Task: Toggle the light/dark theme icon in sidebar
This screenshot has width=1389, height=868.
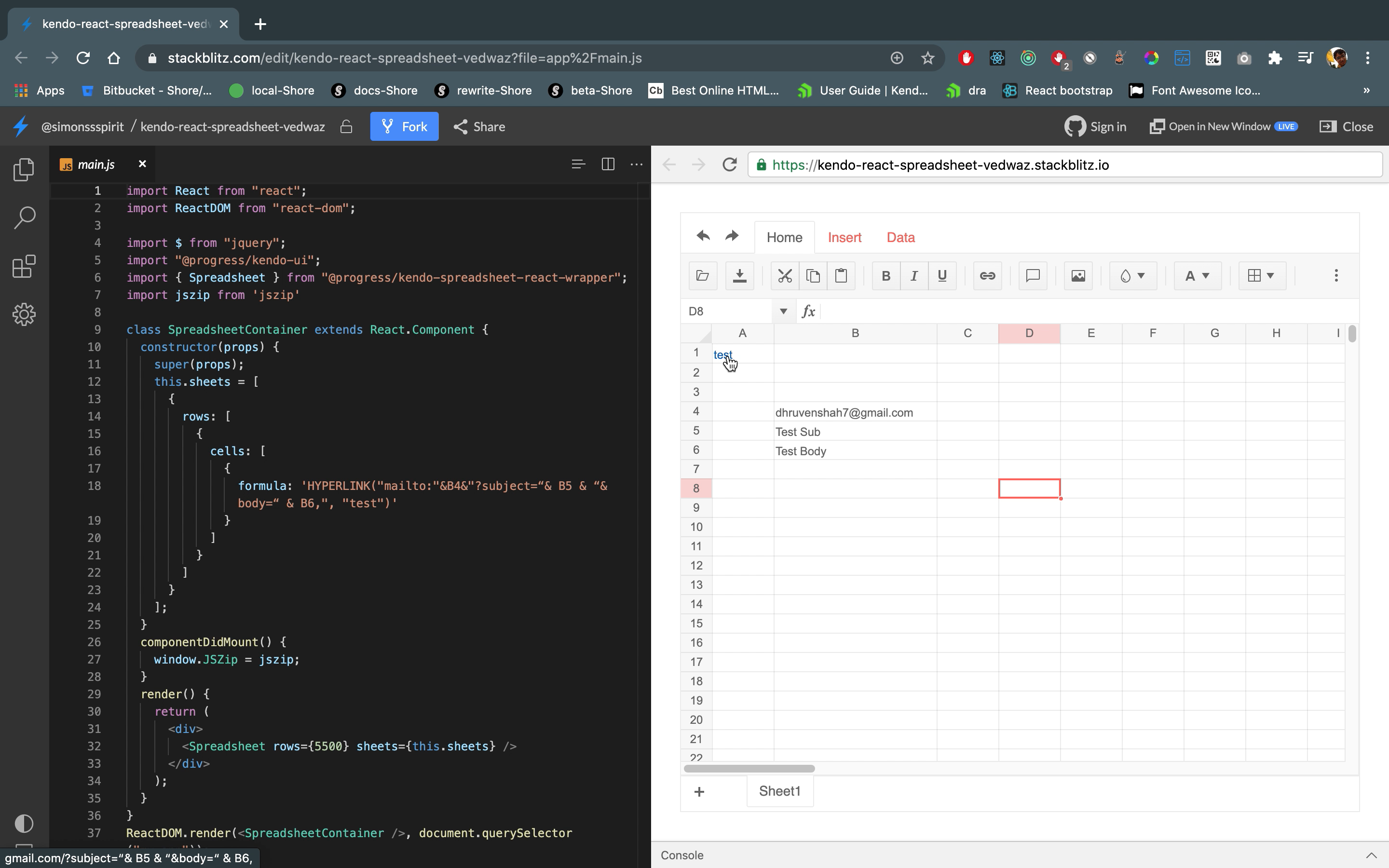Action: click(x=24, y=823)
